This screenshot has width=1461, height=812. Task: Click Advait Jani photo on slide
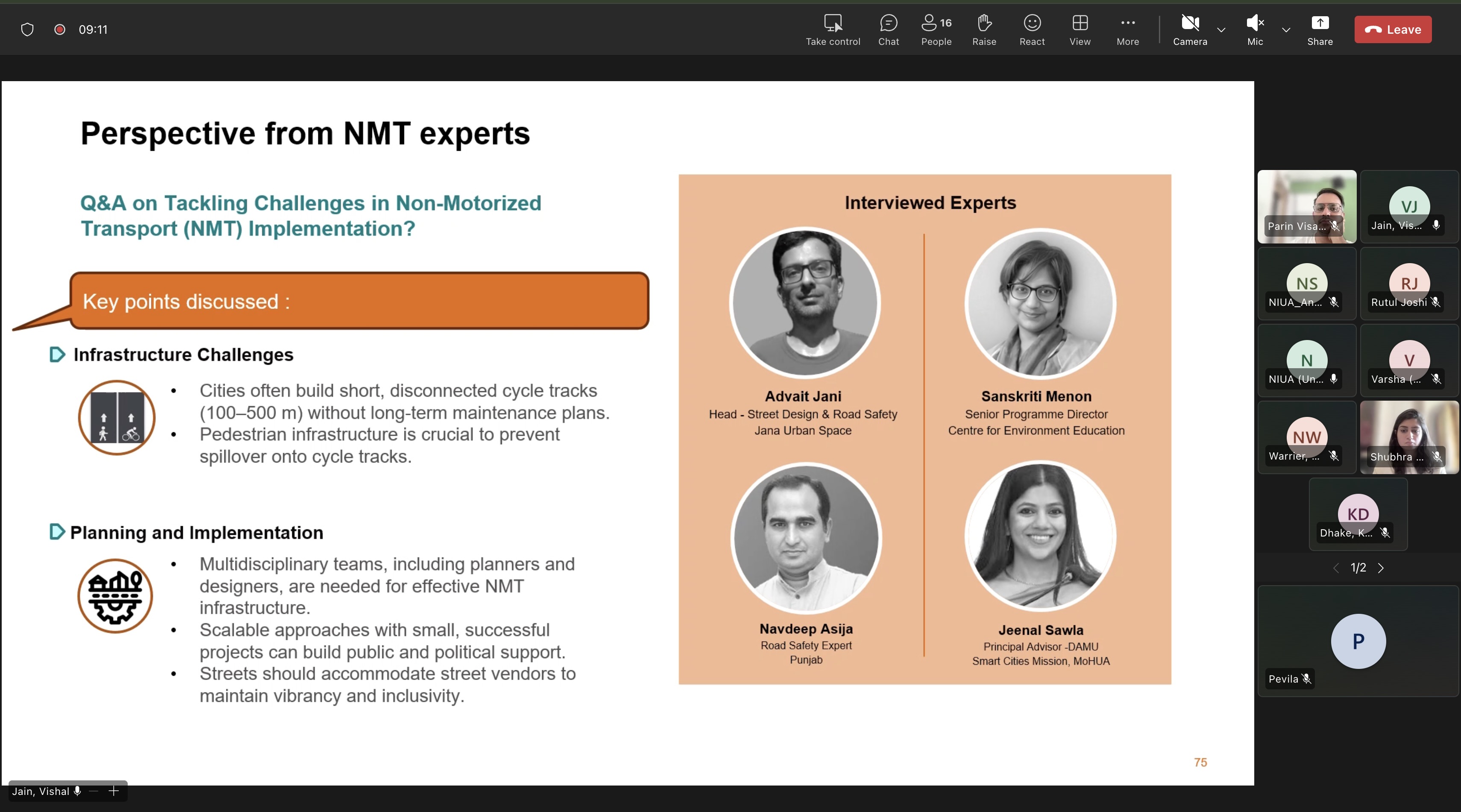point(804,302)
